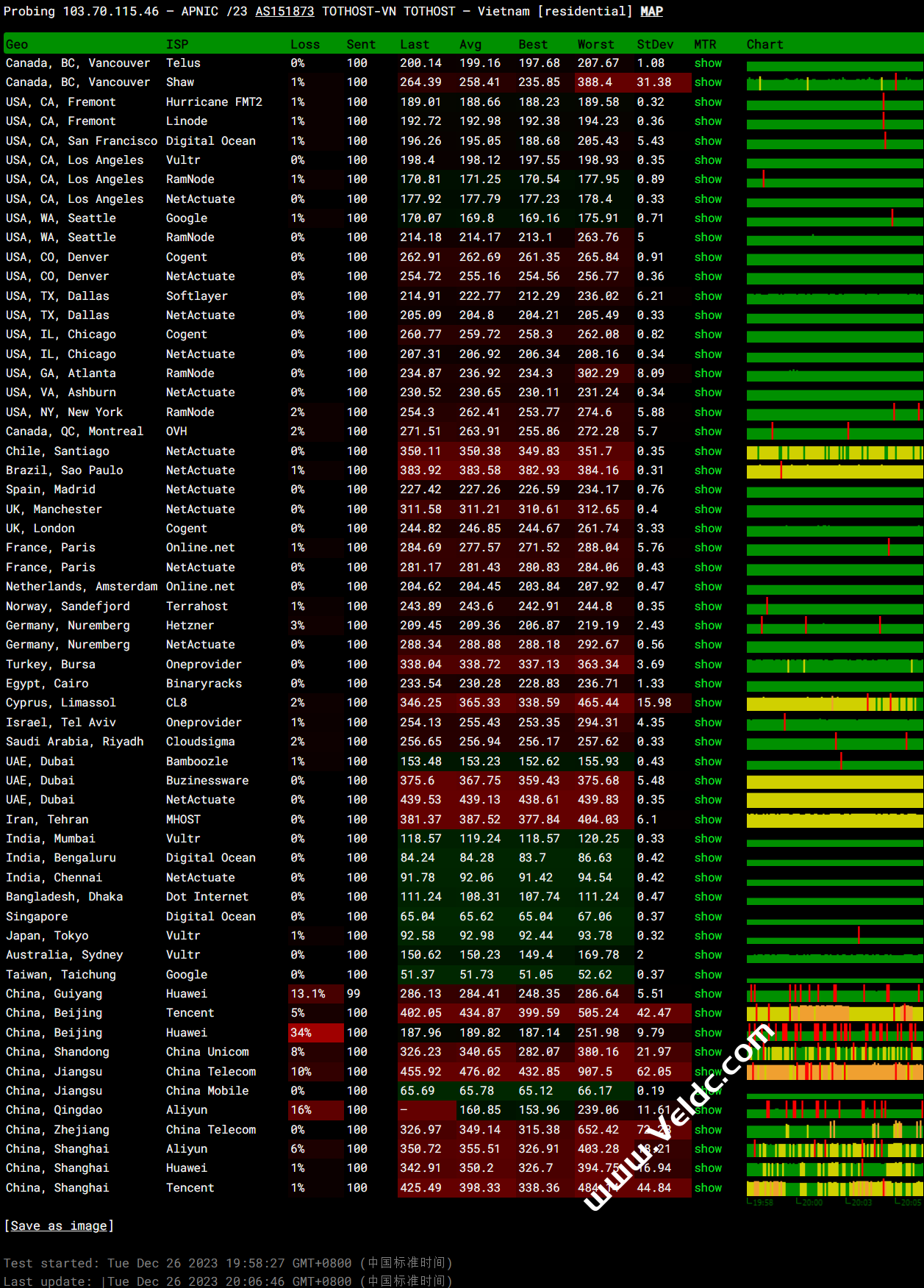The image size is (924, 1288).
Task: Select the Bangladesh, Dhaka geo cell
Action: 65,897
